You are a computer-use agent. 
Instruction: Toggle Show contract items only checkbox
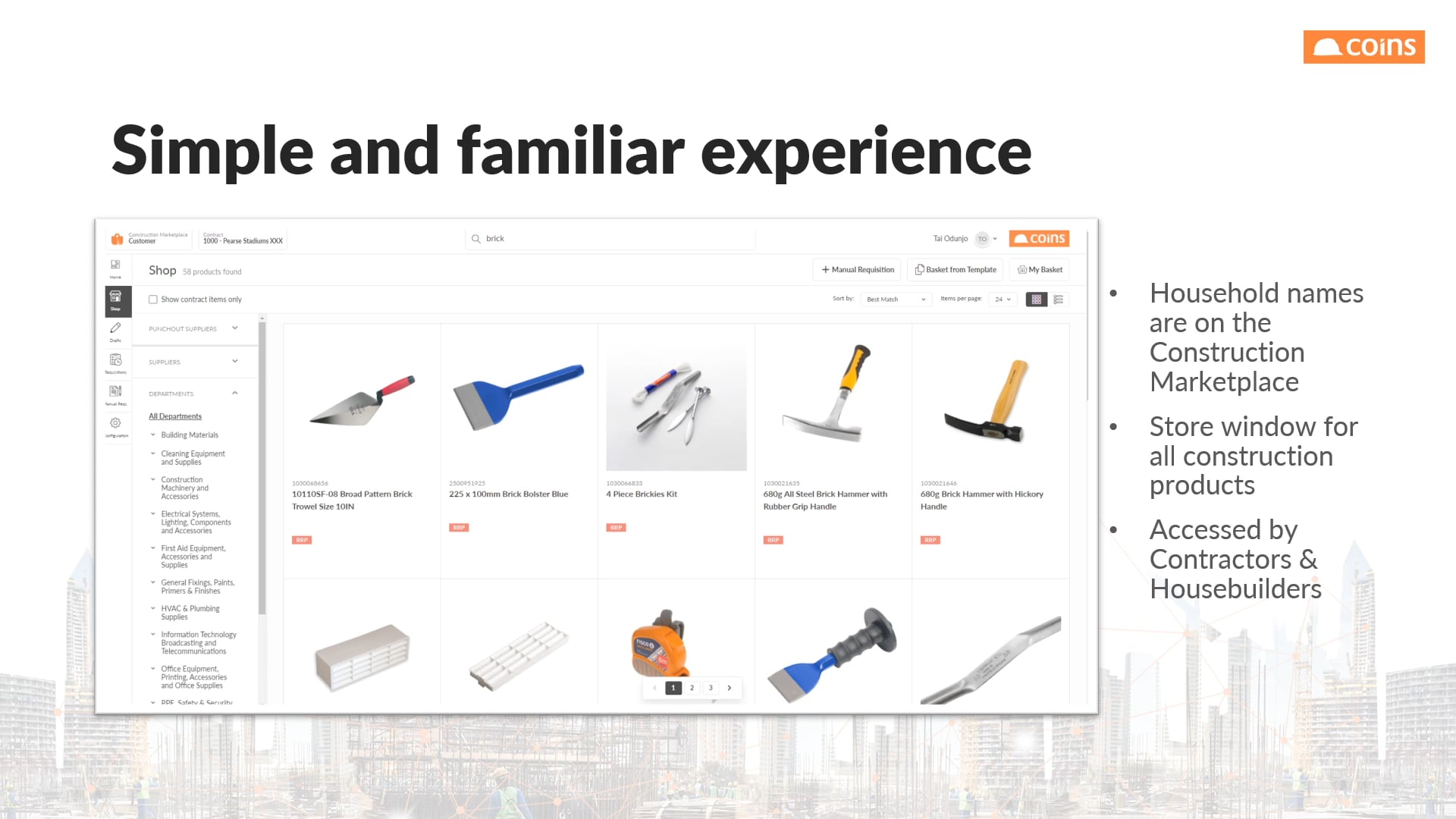pos(153,299)
